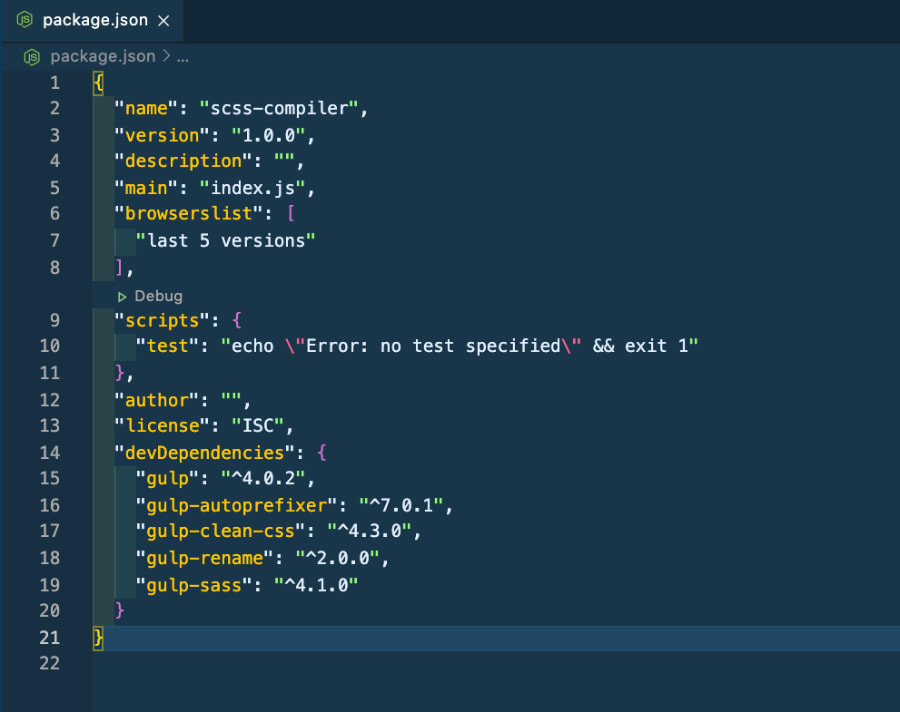Image resolution: width=900 pixels, height=712 pixels.
Task: Click the "index.js" value
Action: coord(253,188)
